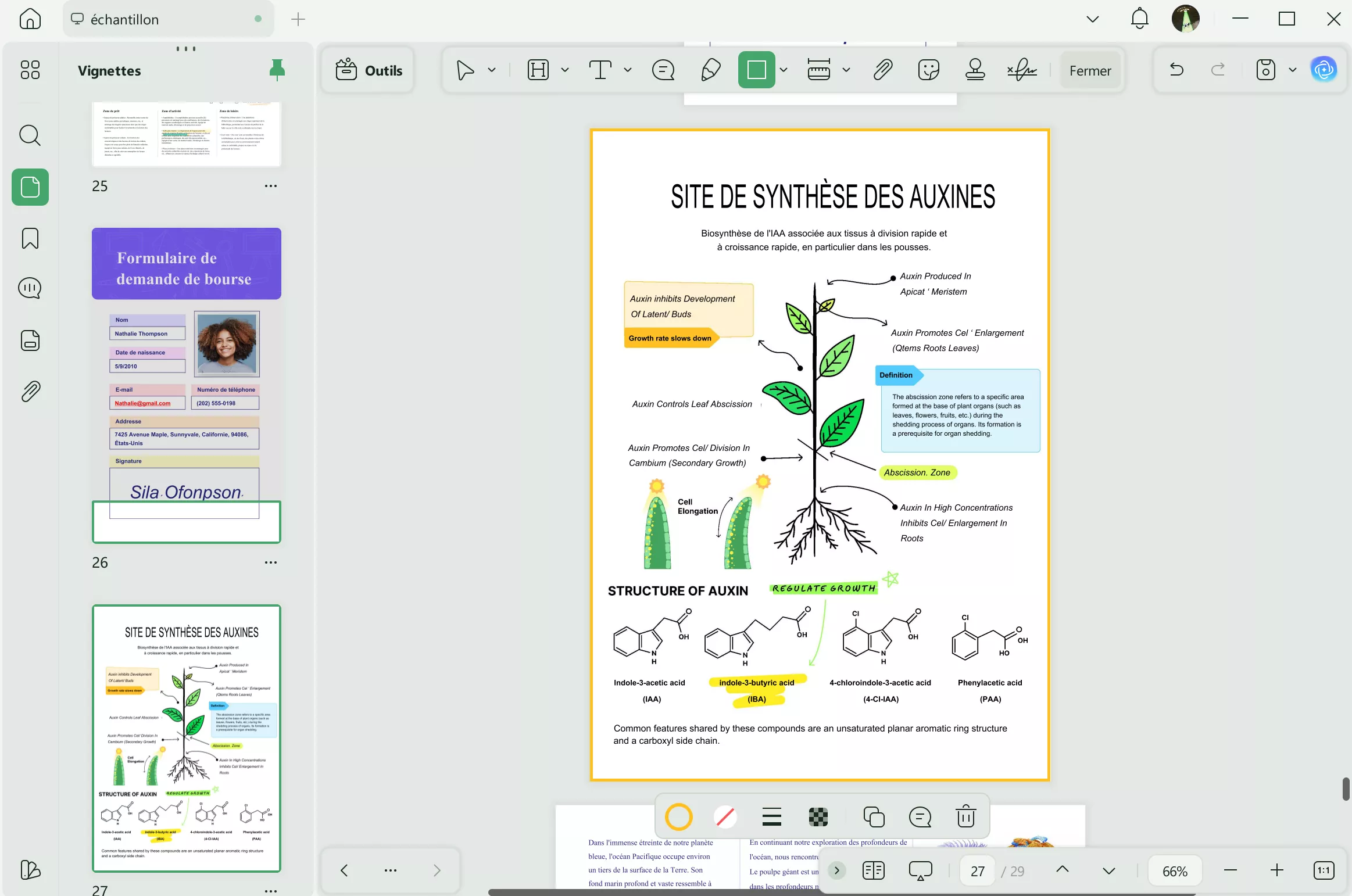Viewport: 1352px width, 896px height.
Task: Delete the selected shape with trash icon
Action: 965,816
